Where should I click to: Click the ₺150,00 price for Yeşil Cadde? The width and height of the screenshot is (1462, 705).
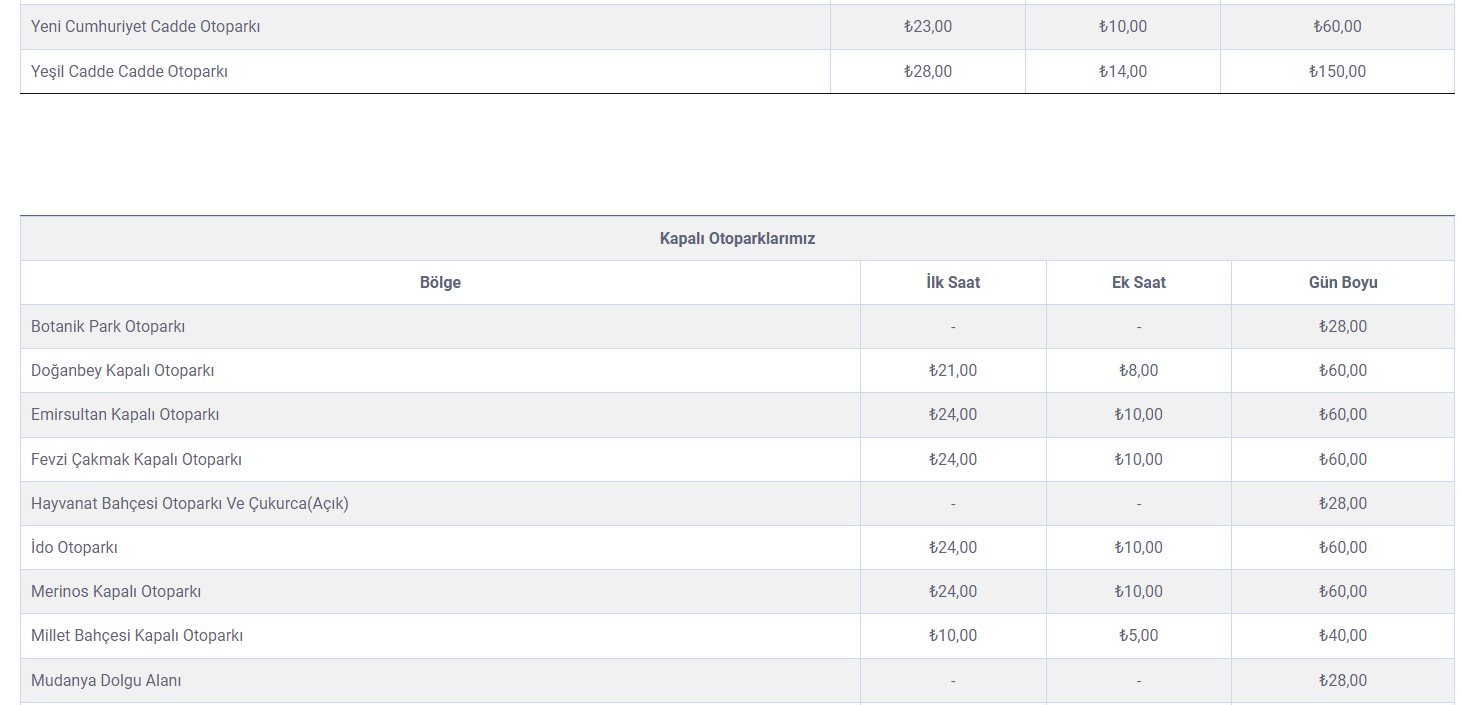[x=1337, y=72]
